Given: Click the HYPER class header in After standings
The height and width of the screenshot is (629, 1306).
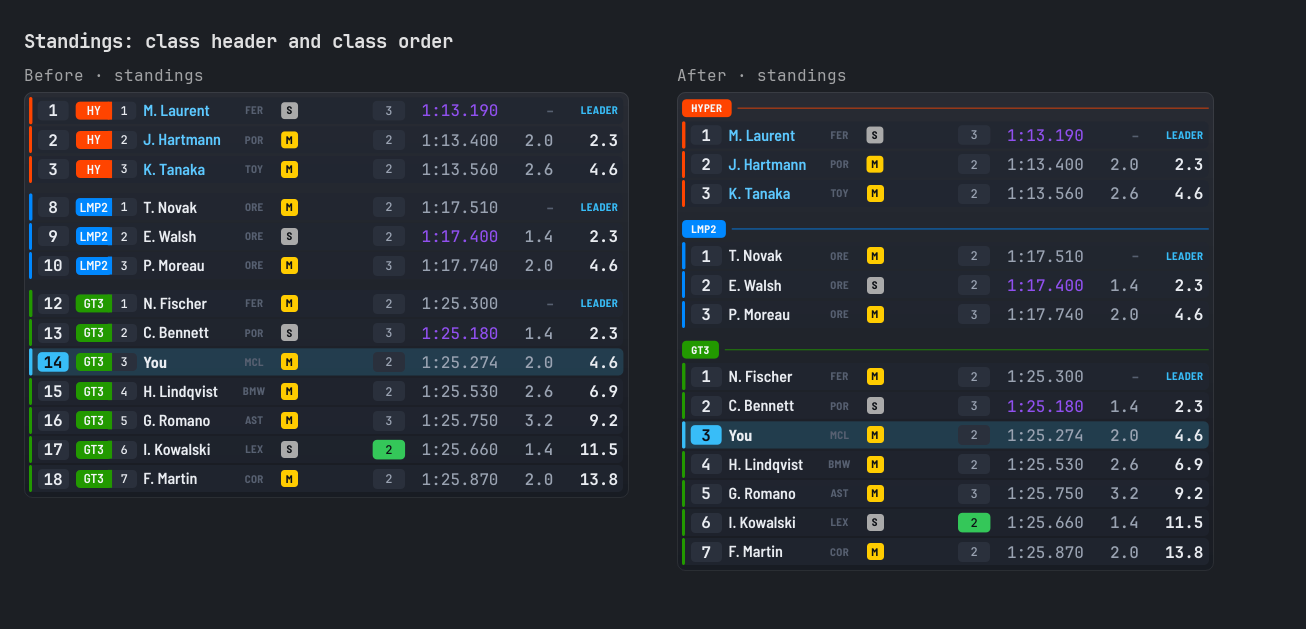Looking at the screenshot, I should [x=707, y=108].
